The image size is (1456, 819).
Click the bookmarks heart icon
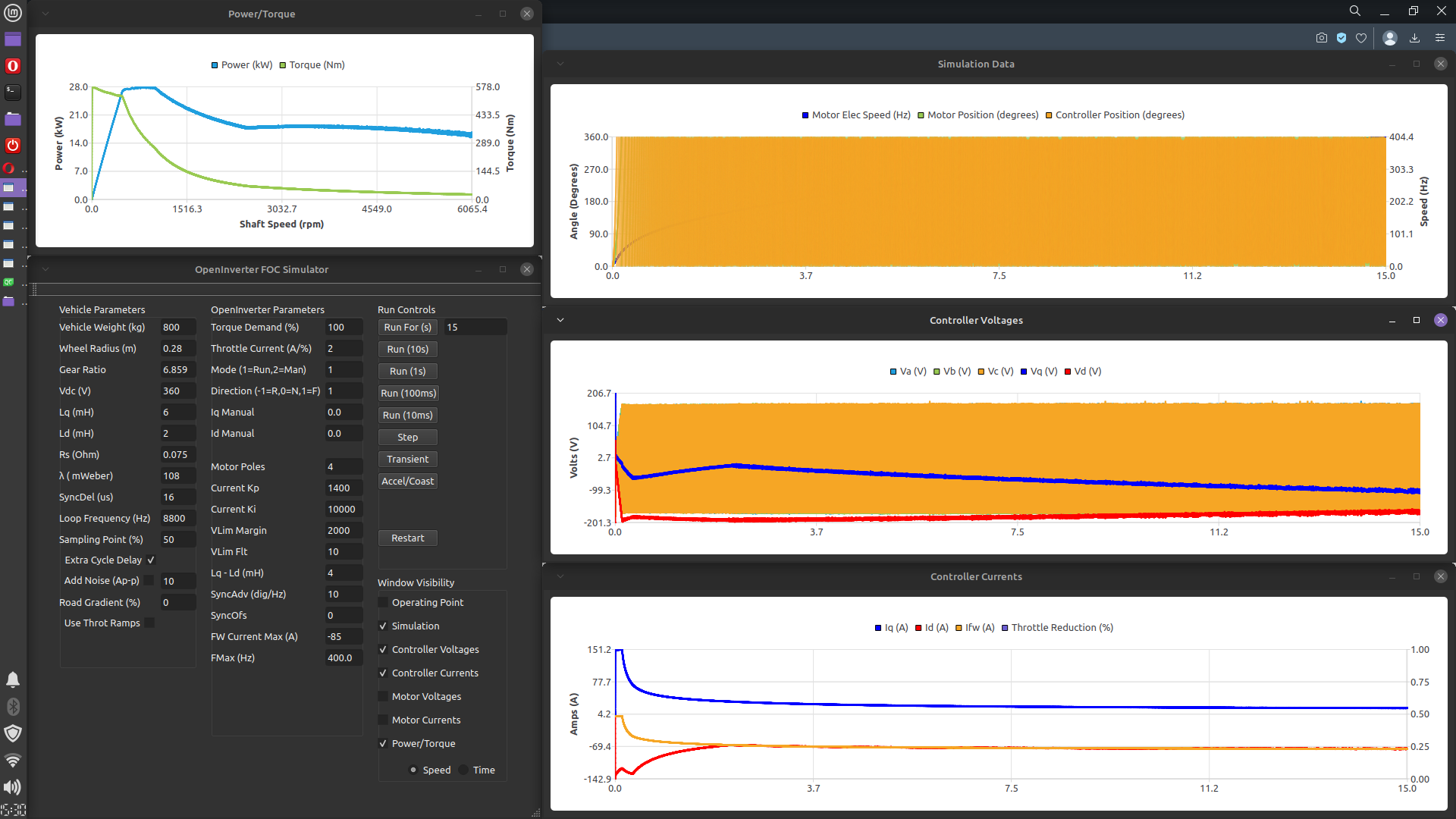[x=1361, y=38]
